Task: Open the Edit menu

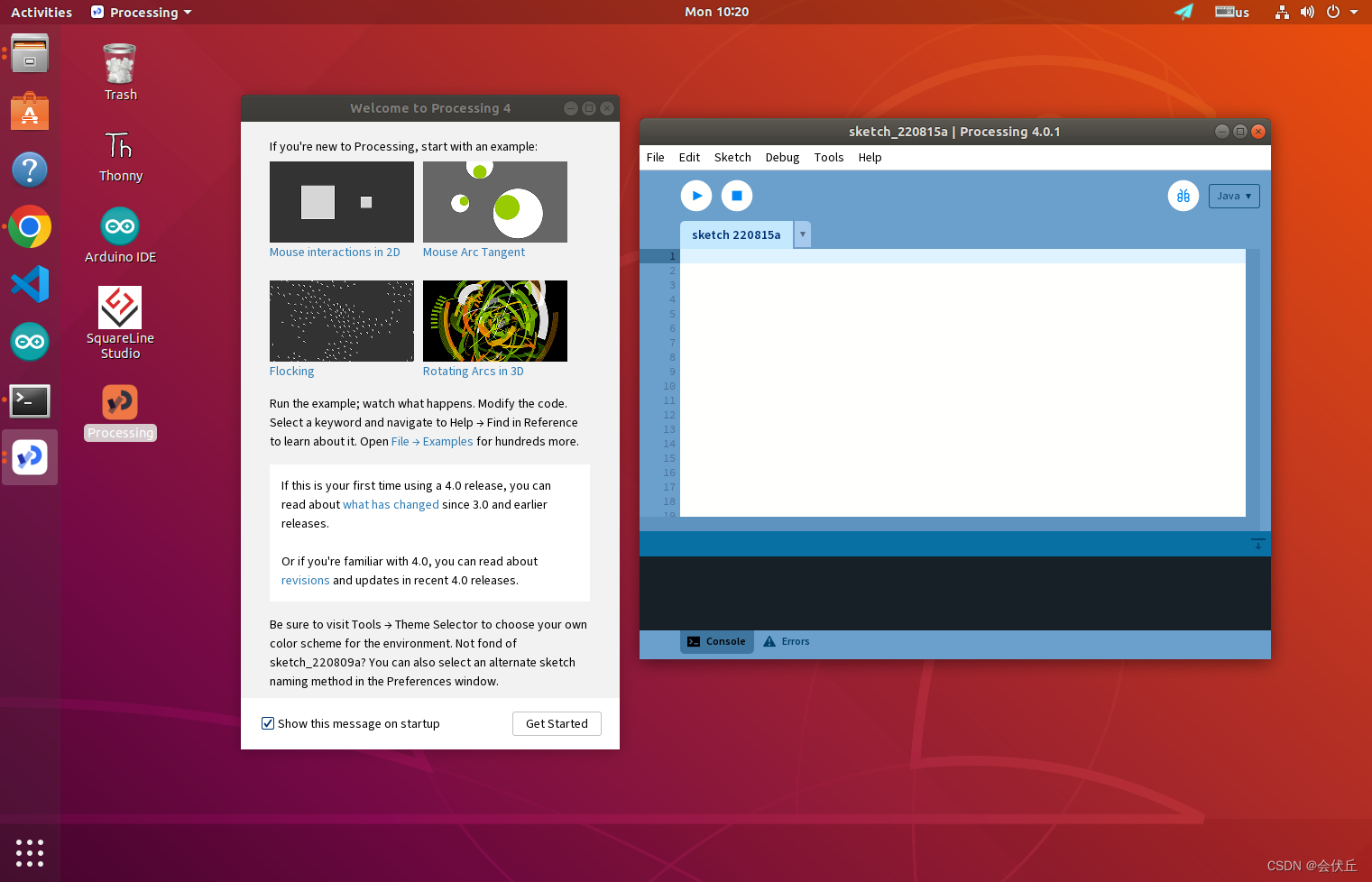Action: click(689, 157)
